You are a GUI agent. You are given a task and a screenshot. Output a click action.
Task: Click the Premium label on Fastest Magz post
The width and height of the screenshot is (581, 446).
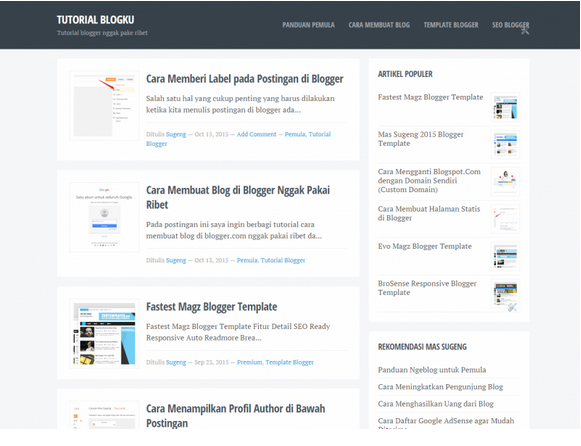(250, 362)
